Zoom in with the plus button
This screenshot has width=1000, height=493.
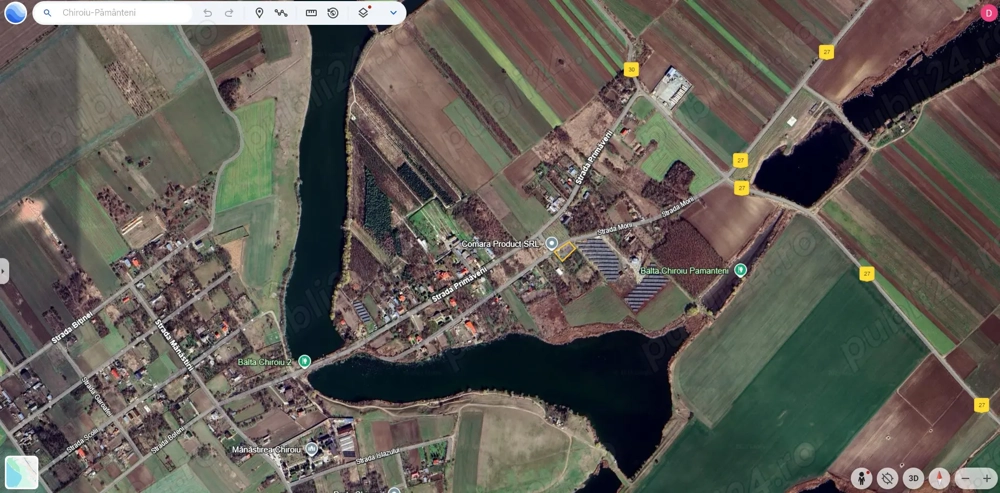tap(986, 478)
